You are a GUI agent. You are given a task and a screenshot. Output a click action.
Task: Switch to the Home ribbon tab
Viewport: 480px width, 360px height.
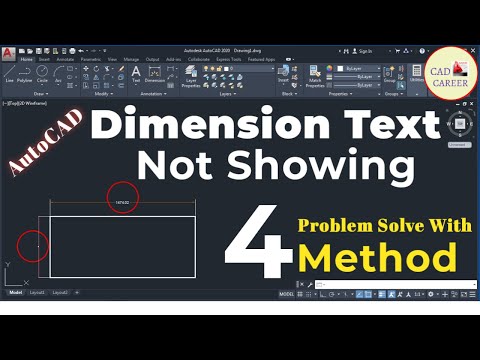tap(26, 59)
